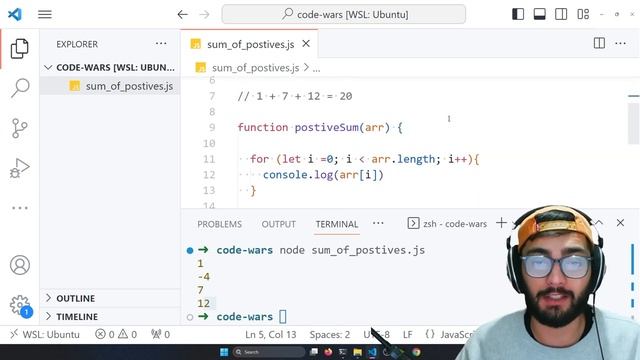Open Explorer Views and More Actions ellipsis
640x360 pixels.
pyautogui.click(x=161, y=43)
